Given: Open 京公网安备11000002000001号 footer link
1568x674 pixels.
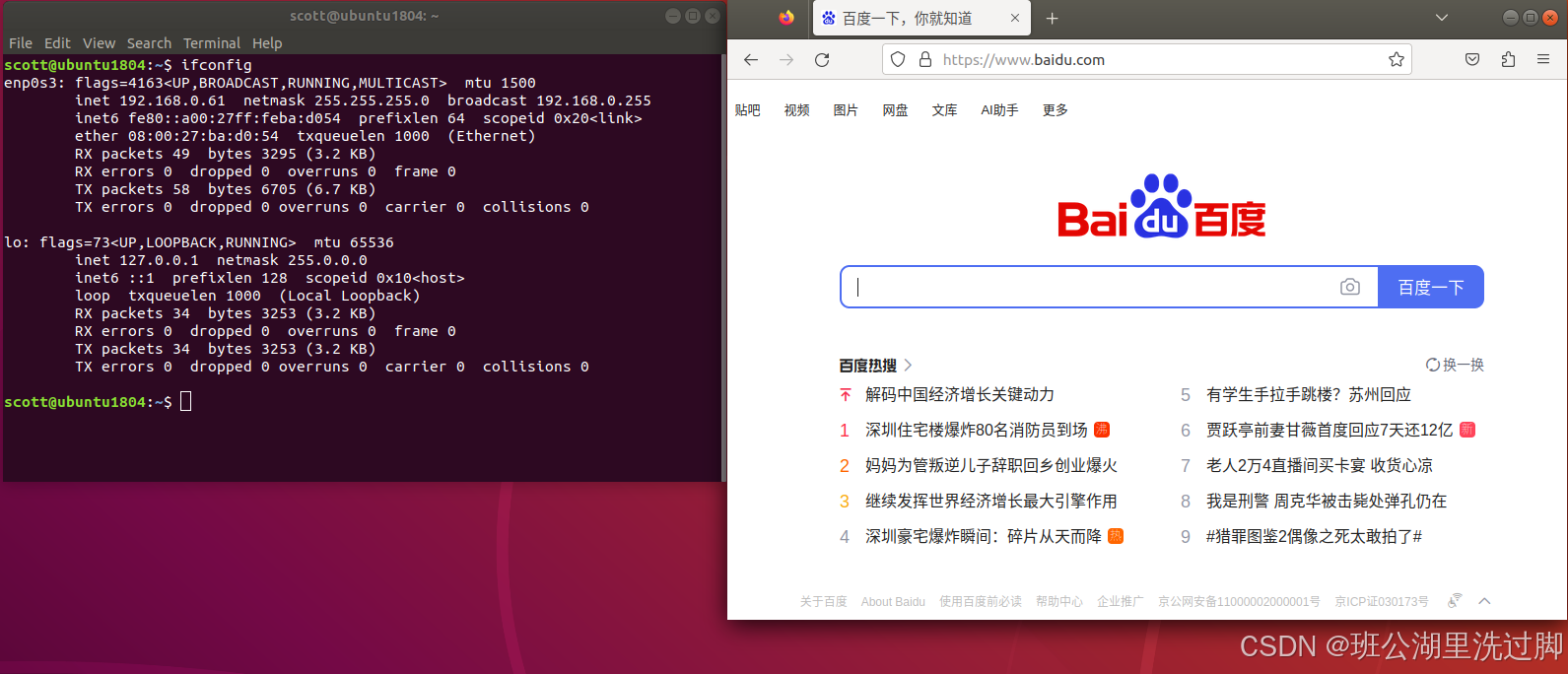Looking at the screenshot, I should 1240,601.
